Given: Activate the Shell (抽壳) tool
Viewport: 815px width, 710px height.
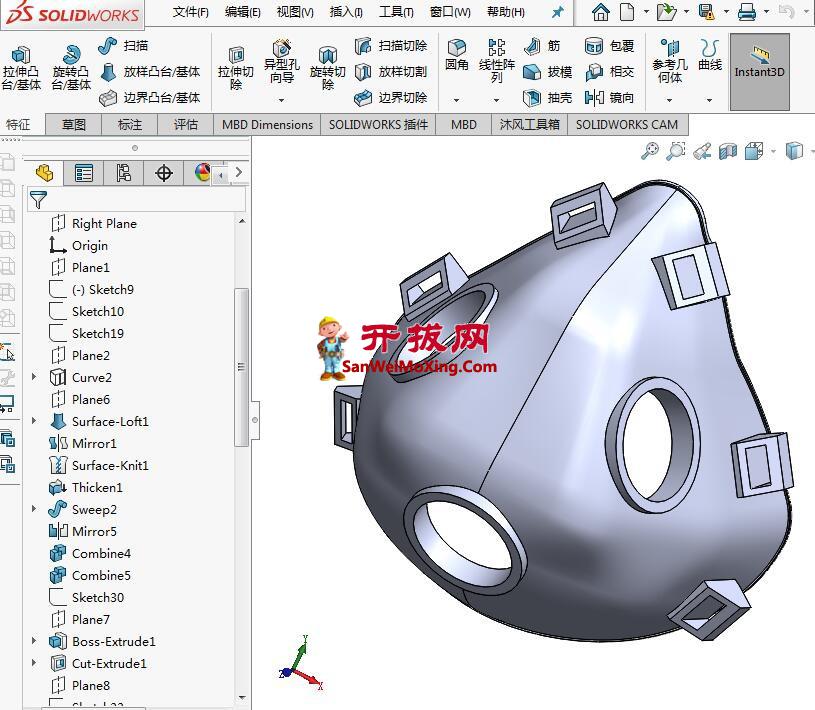Looking at the screenshot, I should click(x=547, y=98).
